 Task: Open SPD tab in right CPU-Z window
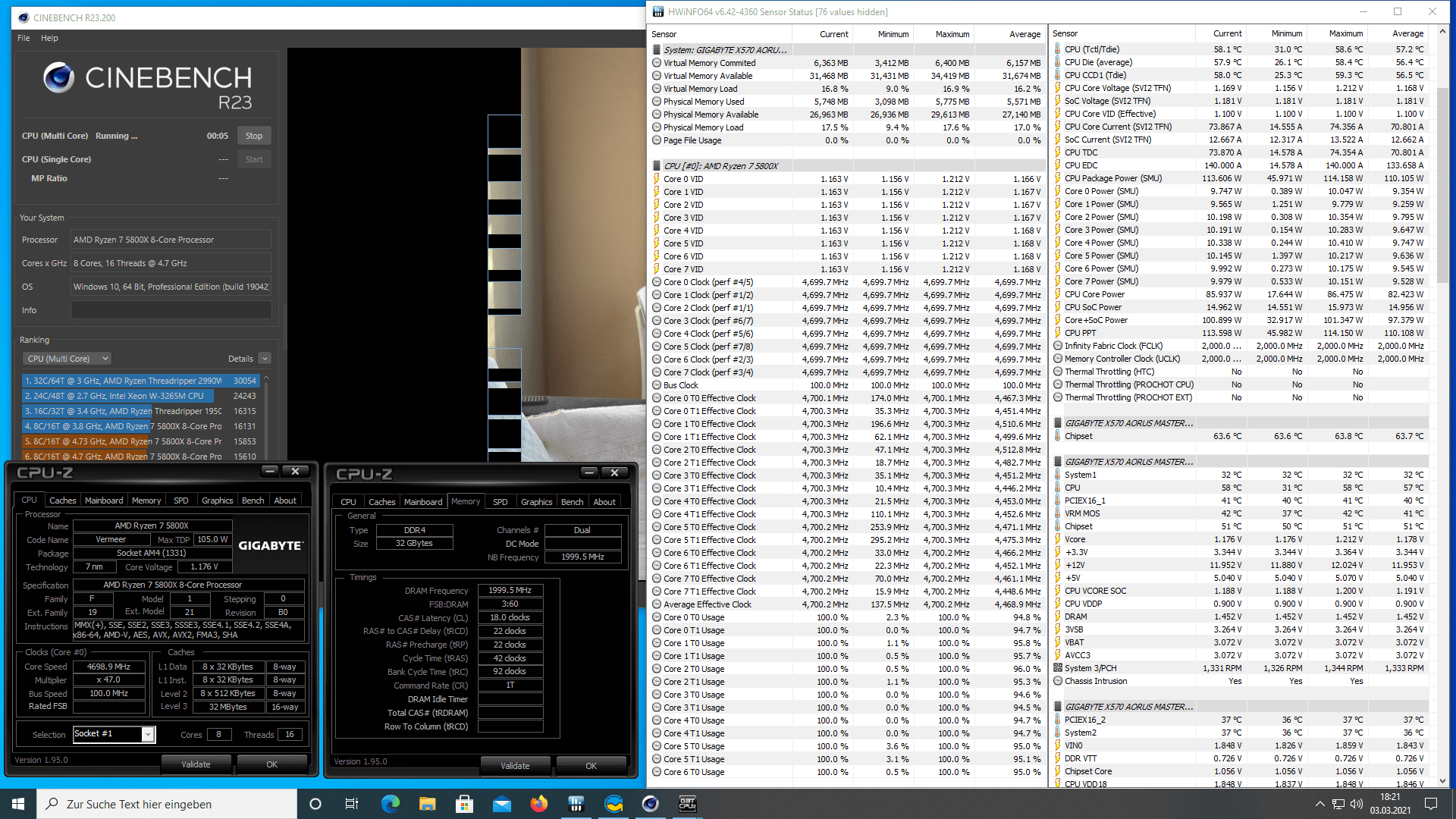(500, 502)
